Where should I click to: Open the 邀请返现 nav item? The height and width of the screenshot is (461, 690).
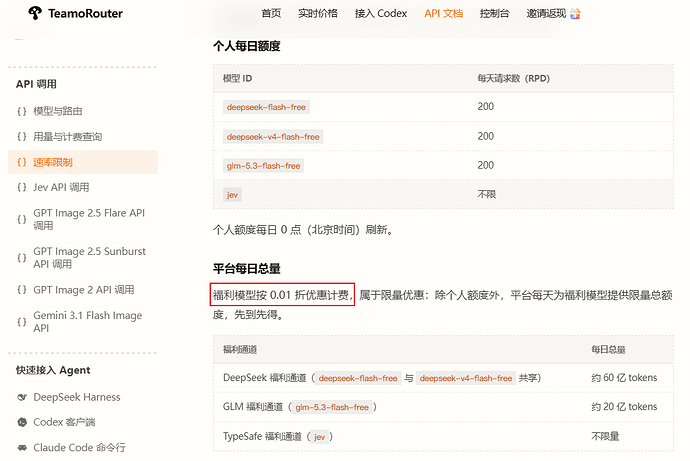click(x=546, y=13)
